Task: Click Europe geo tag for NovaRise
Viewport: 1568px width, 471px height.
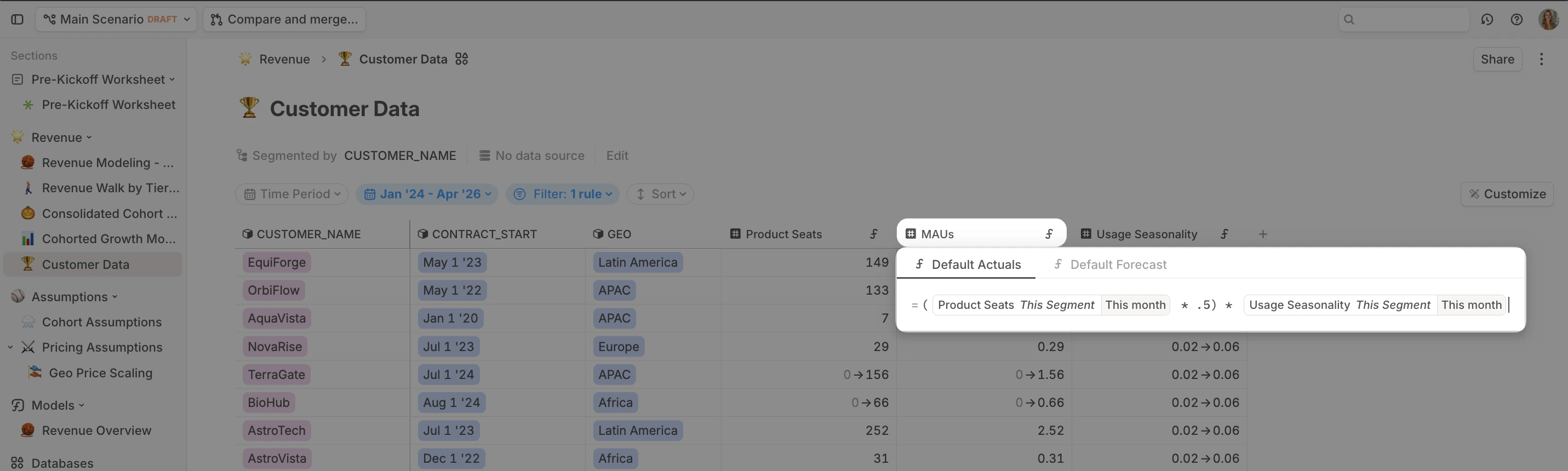Action: (619, 347)
